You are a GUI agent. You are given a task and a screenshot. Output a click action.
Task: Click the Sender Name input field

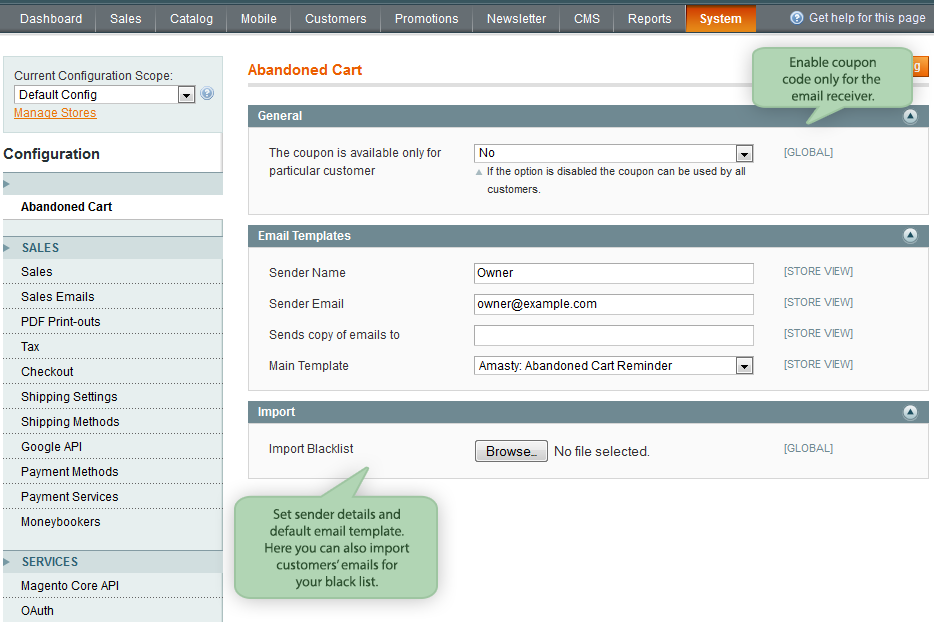(x=614, y=273)
